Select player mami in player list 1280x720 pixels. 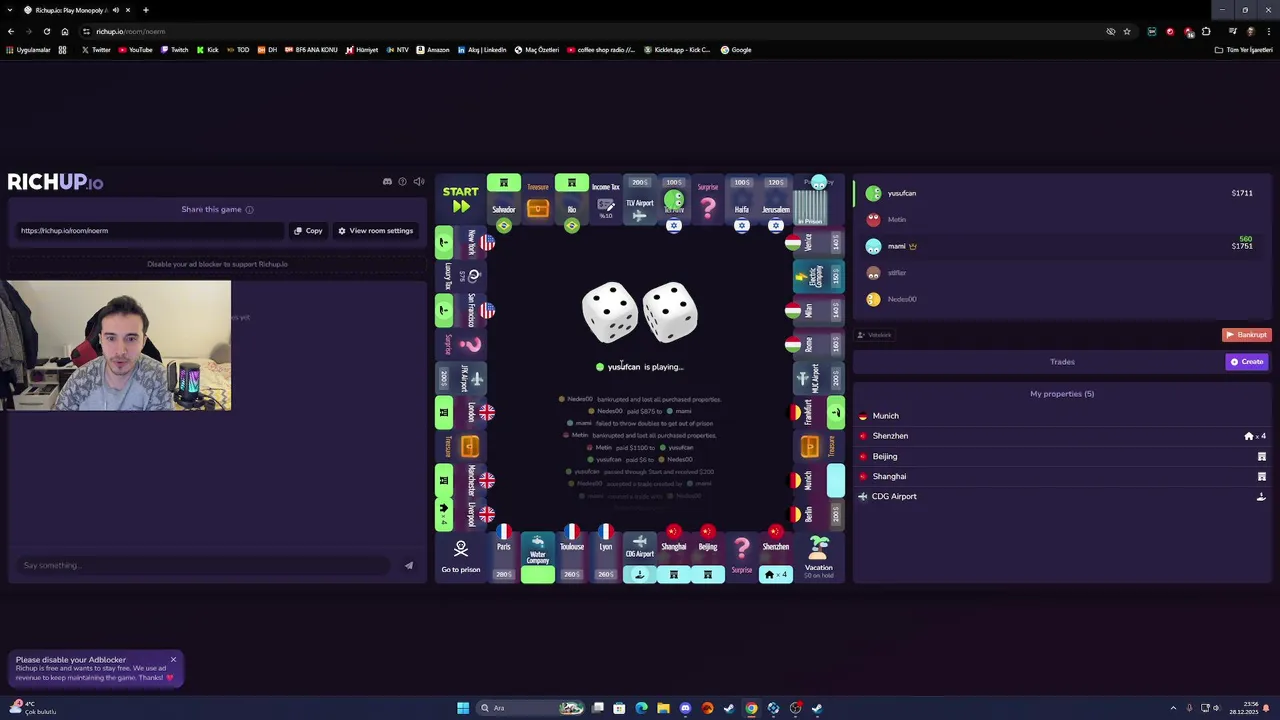point(1061,246)
